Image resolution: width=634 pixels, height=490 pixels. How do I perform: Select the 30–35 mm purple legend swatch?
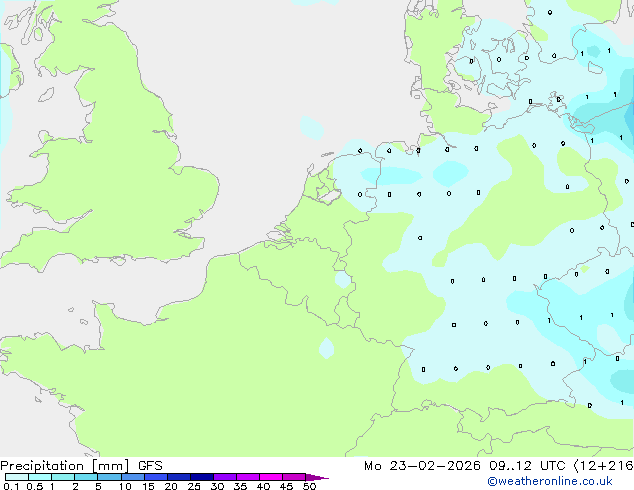click(225, 477)
